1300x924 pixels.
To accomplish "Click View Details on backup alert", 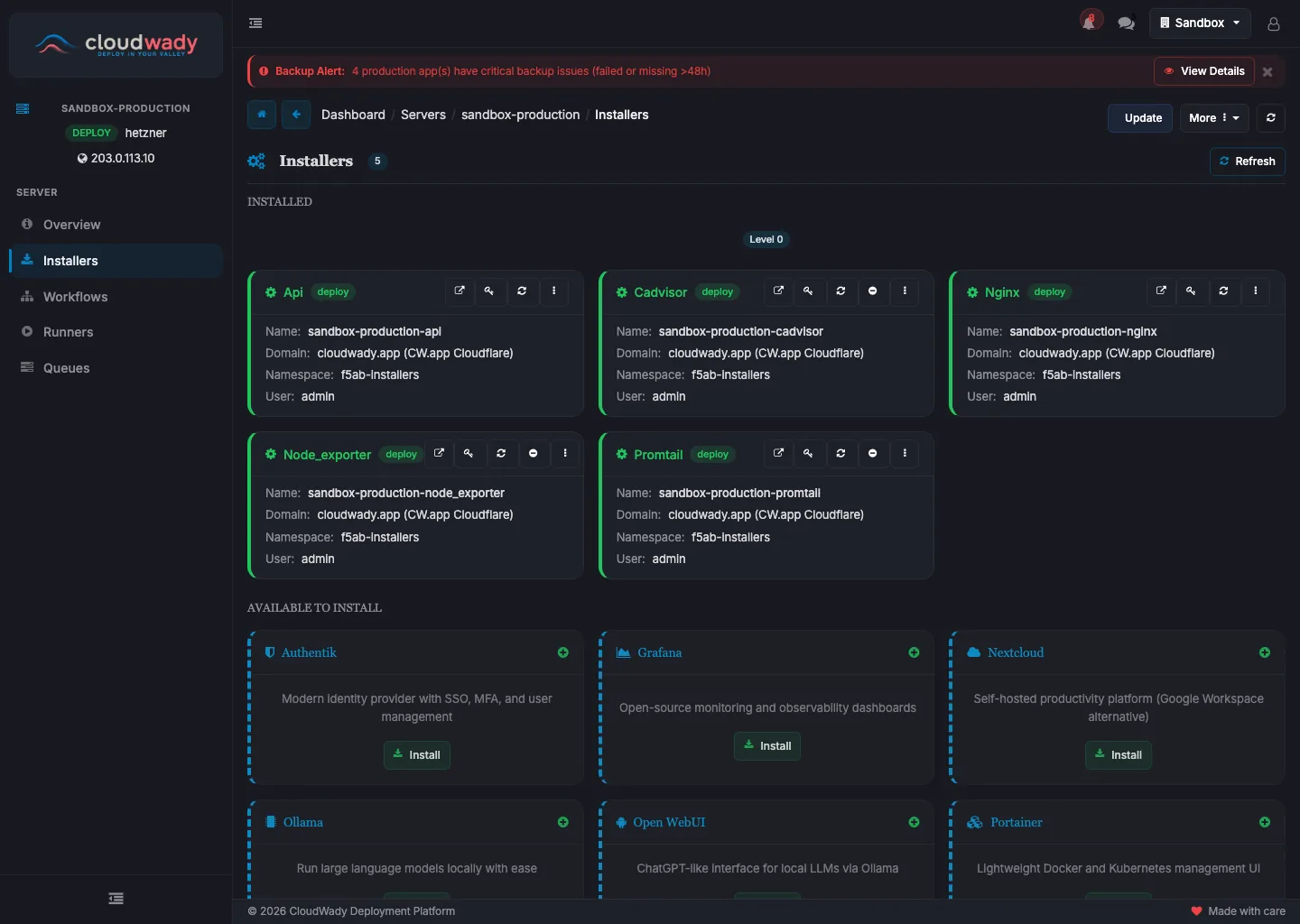I will click(x=1204, y=71).
